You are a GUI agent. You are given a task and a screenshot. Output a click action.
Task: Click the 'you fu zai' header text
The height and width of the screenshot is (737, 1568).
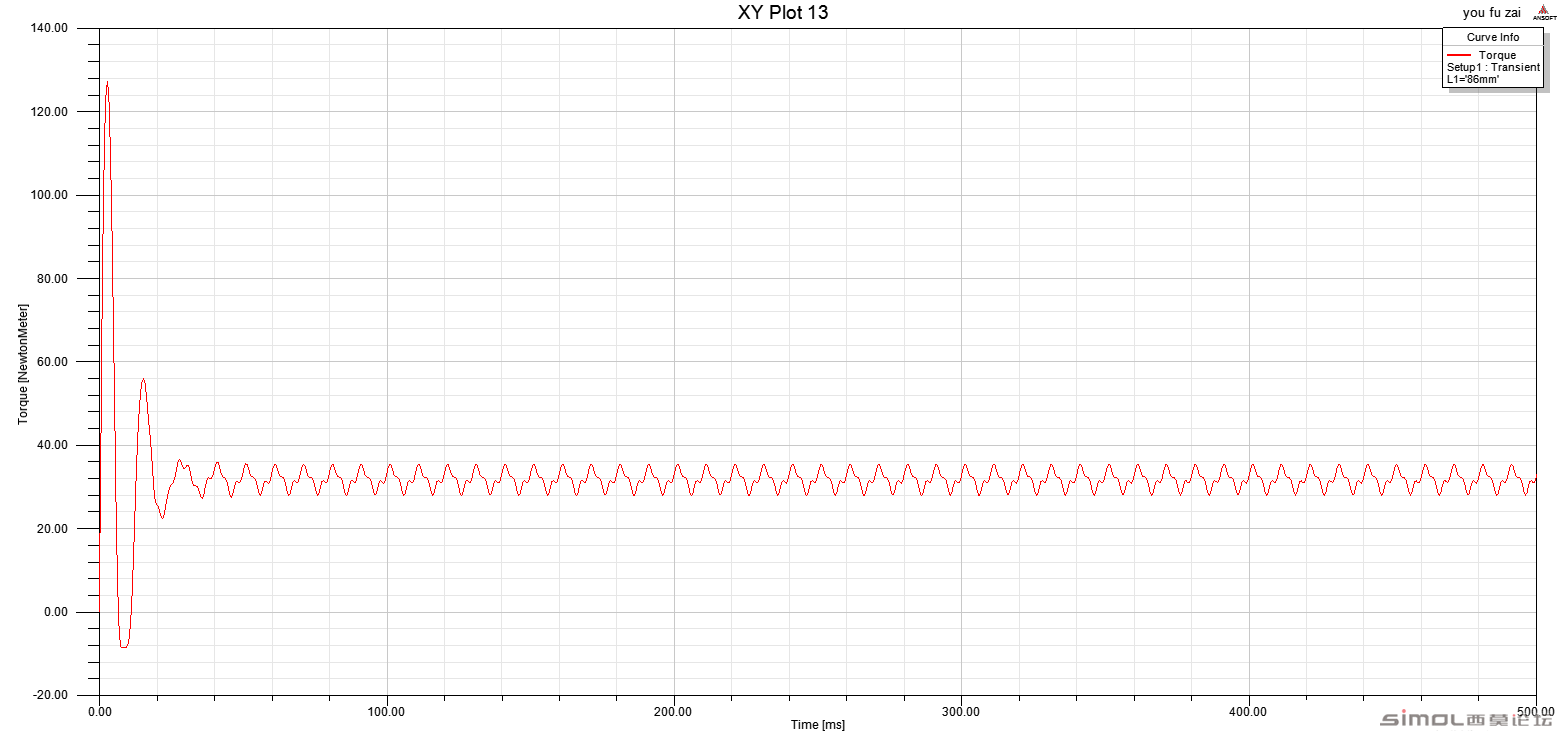pos(1491,13)
